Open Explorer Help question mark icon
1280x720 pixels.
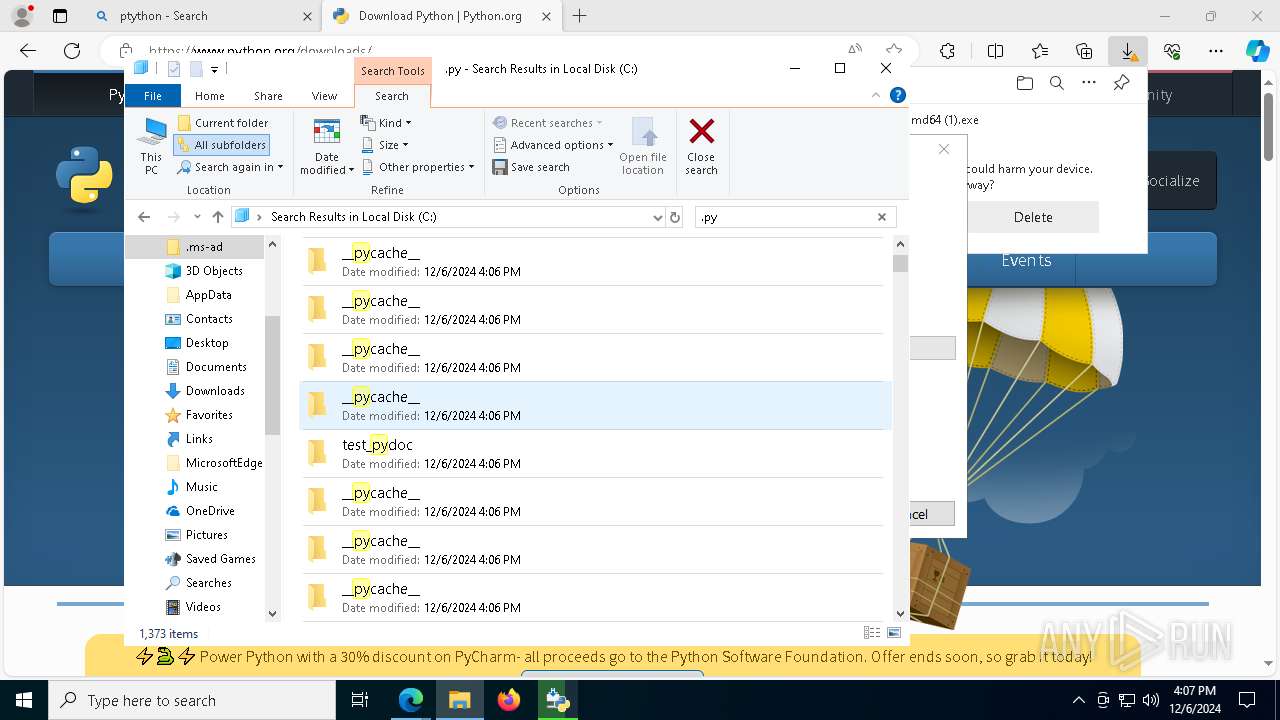[x=898, y=96]
